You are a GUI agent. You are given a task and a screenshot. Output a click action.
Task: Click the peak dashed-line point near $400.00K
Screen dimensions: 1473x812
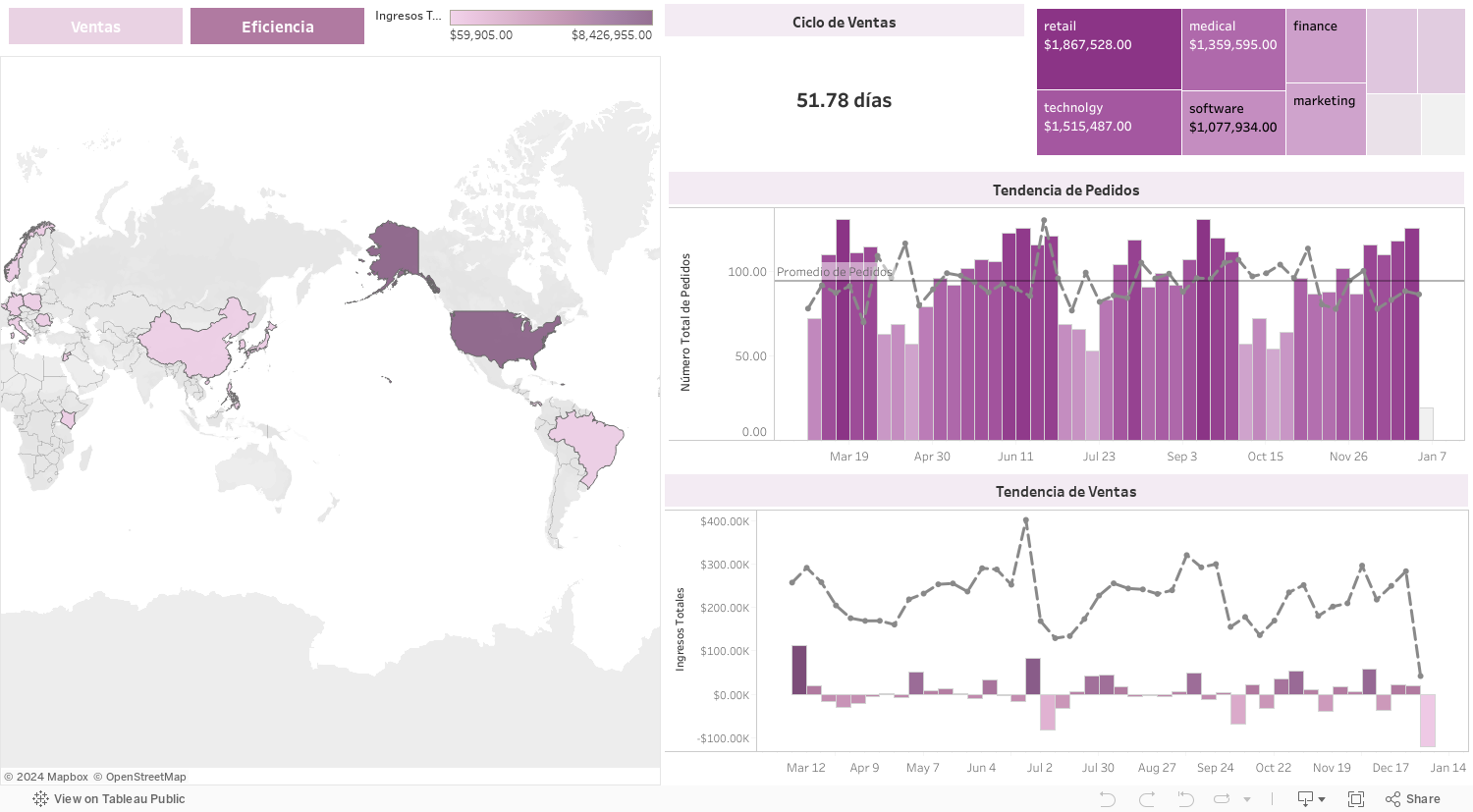pos(1026,521)
